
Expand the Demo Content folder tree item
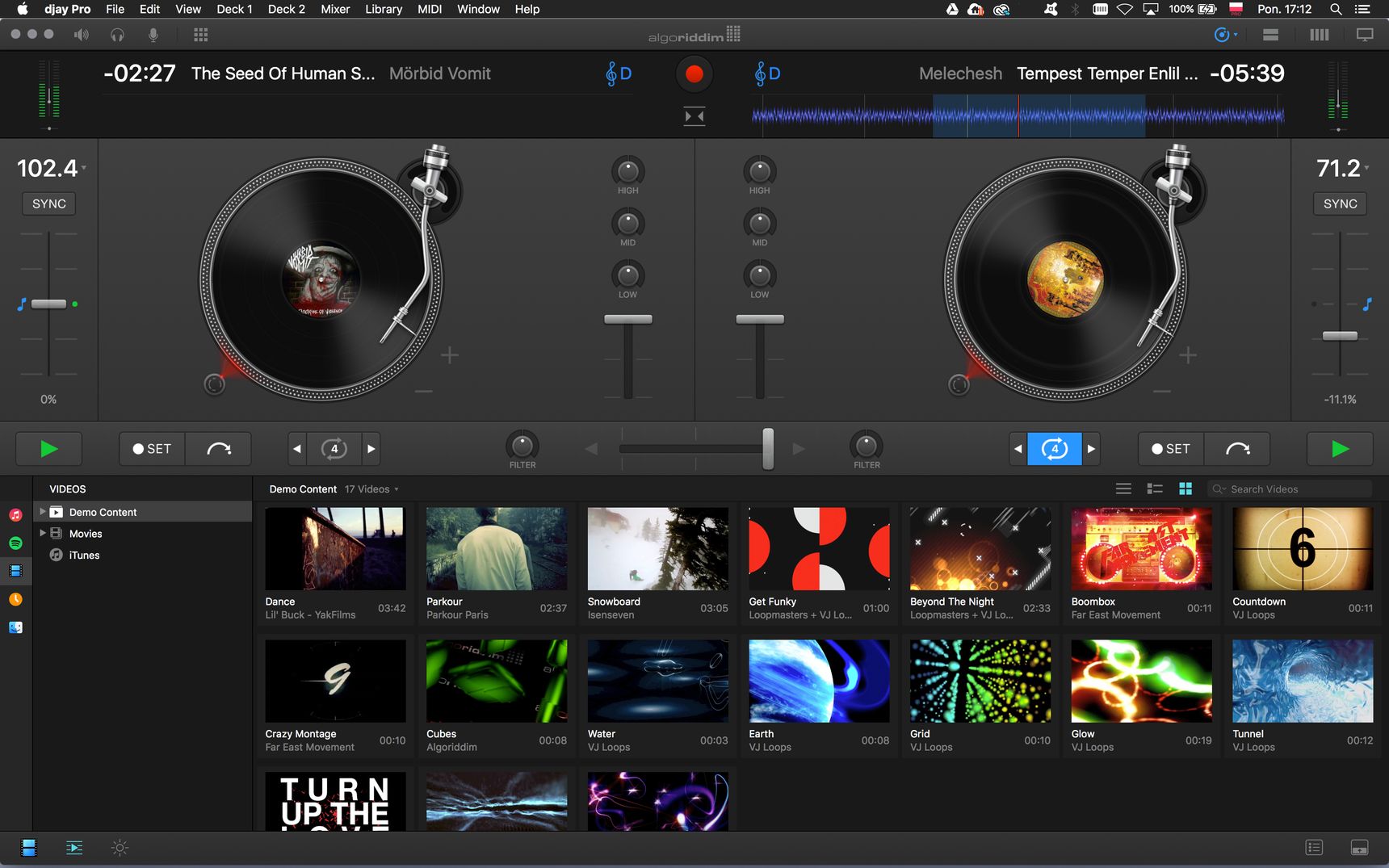click(x=43, y=511)
